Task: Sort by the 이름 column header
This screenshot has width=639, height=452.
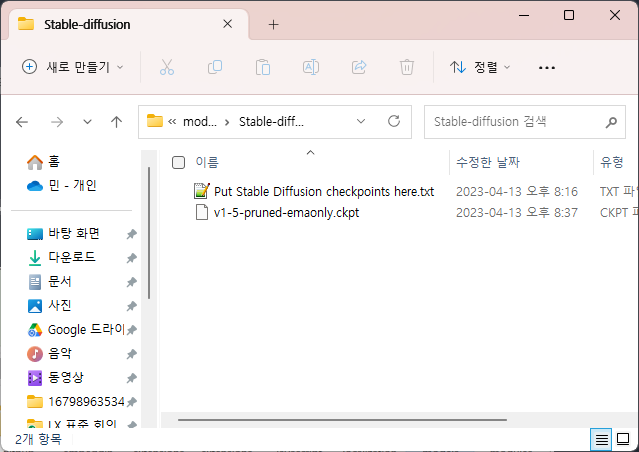Action: tap(207, 162)
